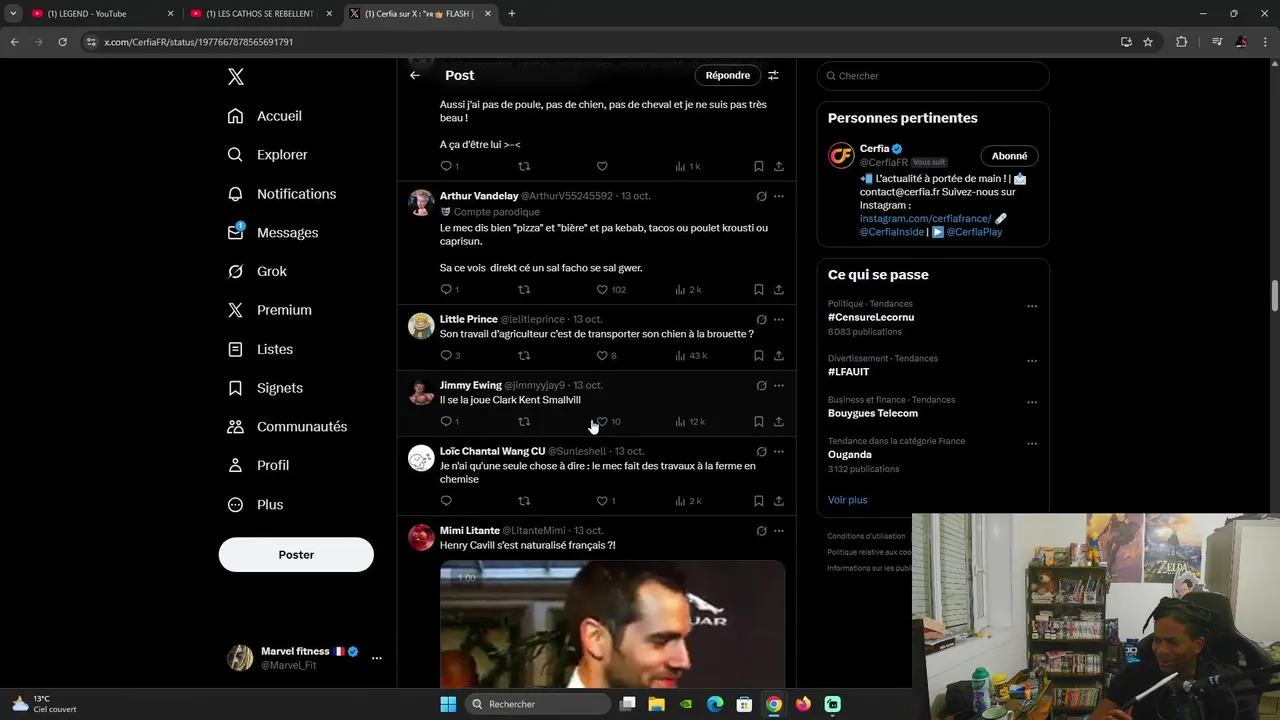Open more options for #CensureLecornu trend
The height and width of the screenshot is (720, 1280).
1032,307
